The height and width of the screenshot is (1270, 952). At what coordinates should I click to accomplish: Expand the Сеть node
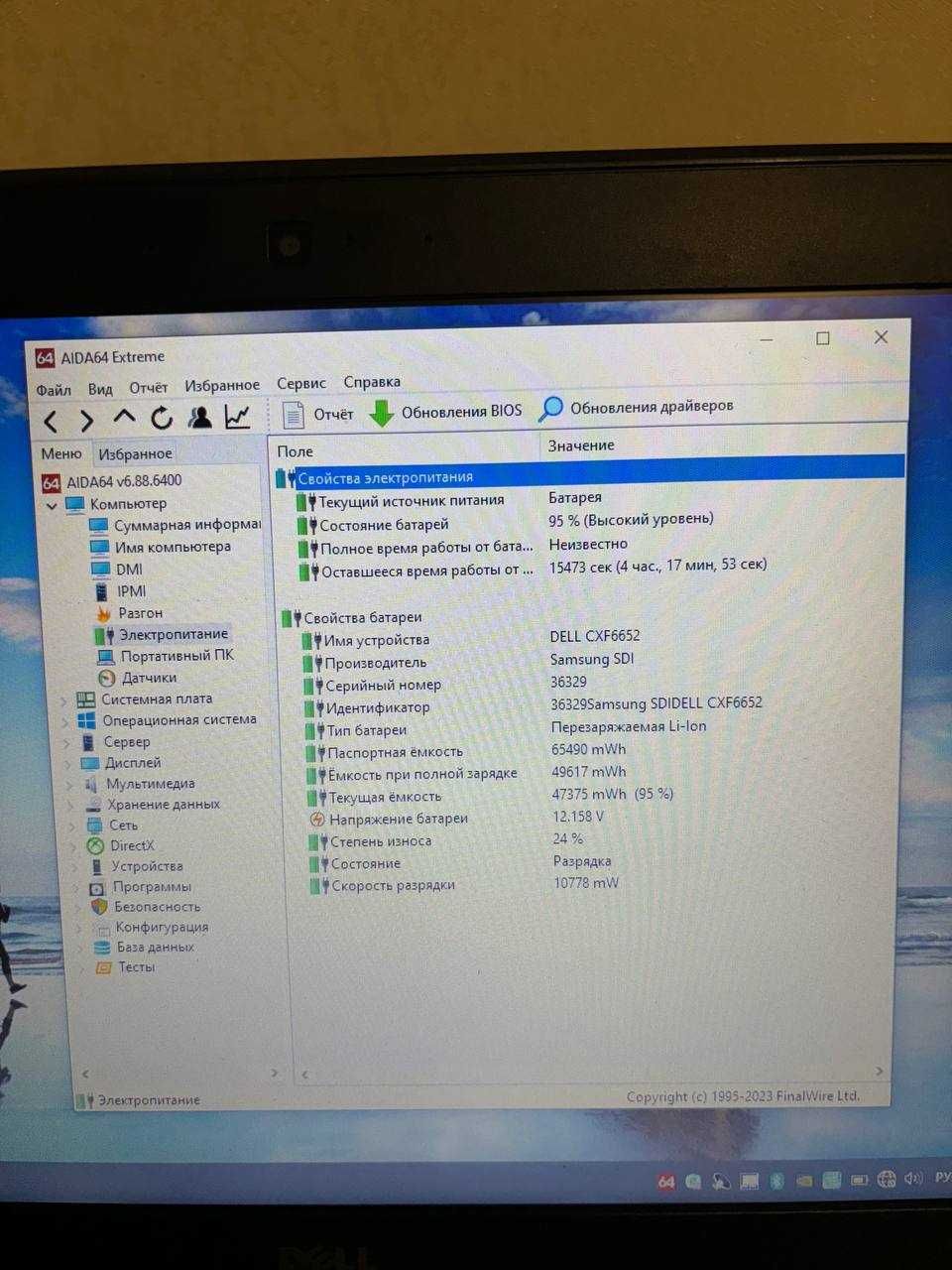[x=73, y=825]
